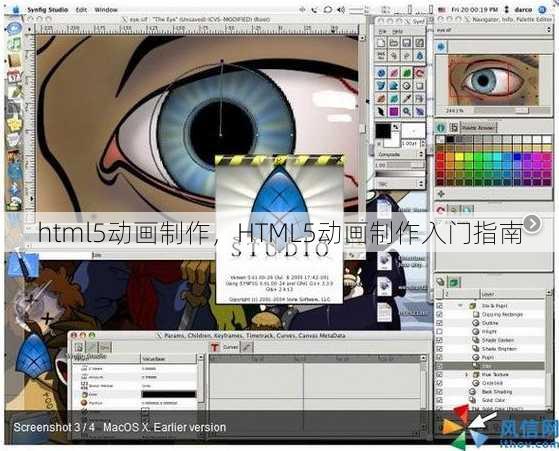Click the Open file folder icon in toolbox
Image resolution: width=559 pixels, height=451 pixels.
(x=394, y=43)
